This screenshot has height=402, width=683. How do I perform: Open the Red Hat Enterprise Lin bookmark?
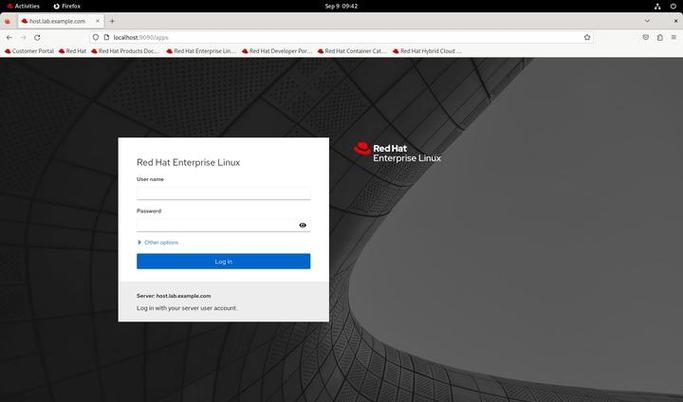tap(201, 51)
